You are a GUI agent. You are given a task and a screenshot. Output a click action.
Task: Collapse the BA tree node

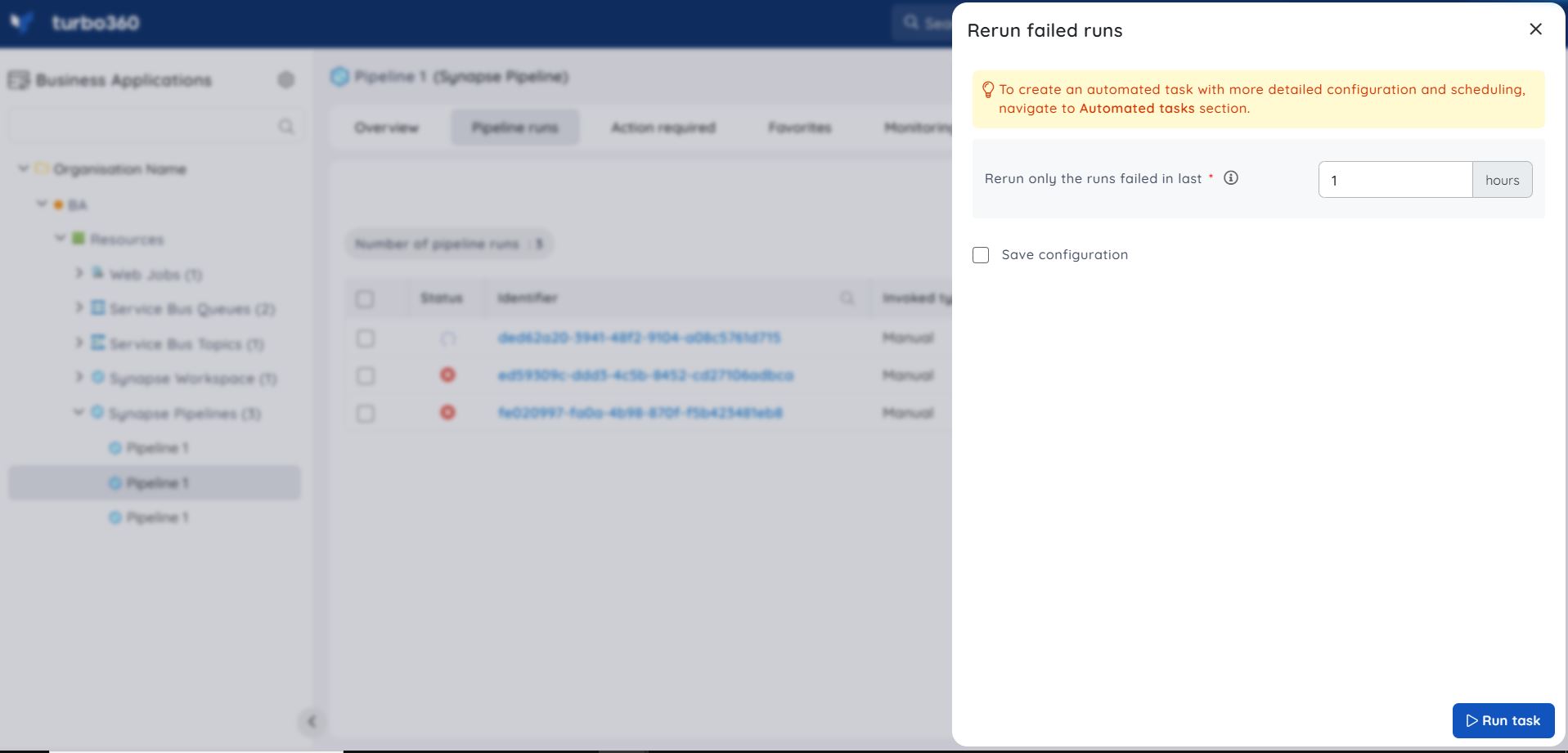[42, 204]
